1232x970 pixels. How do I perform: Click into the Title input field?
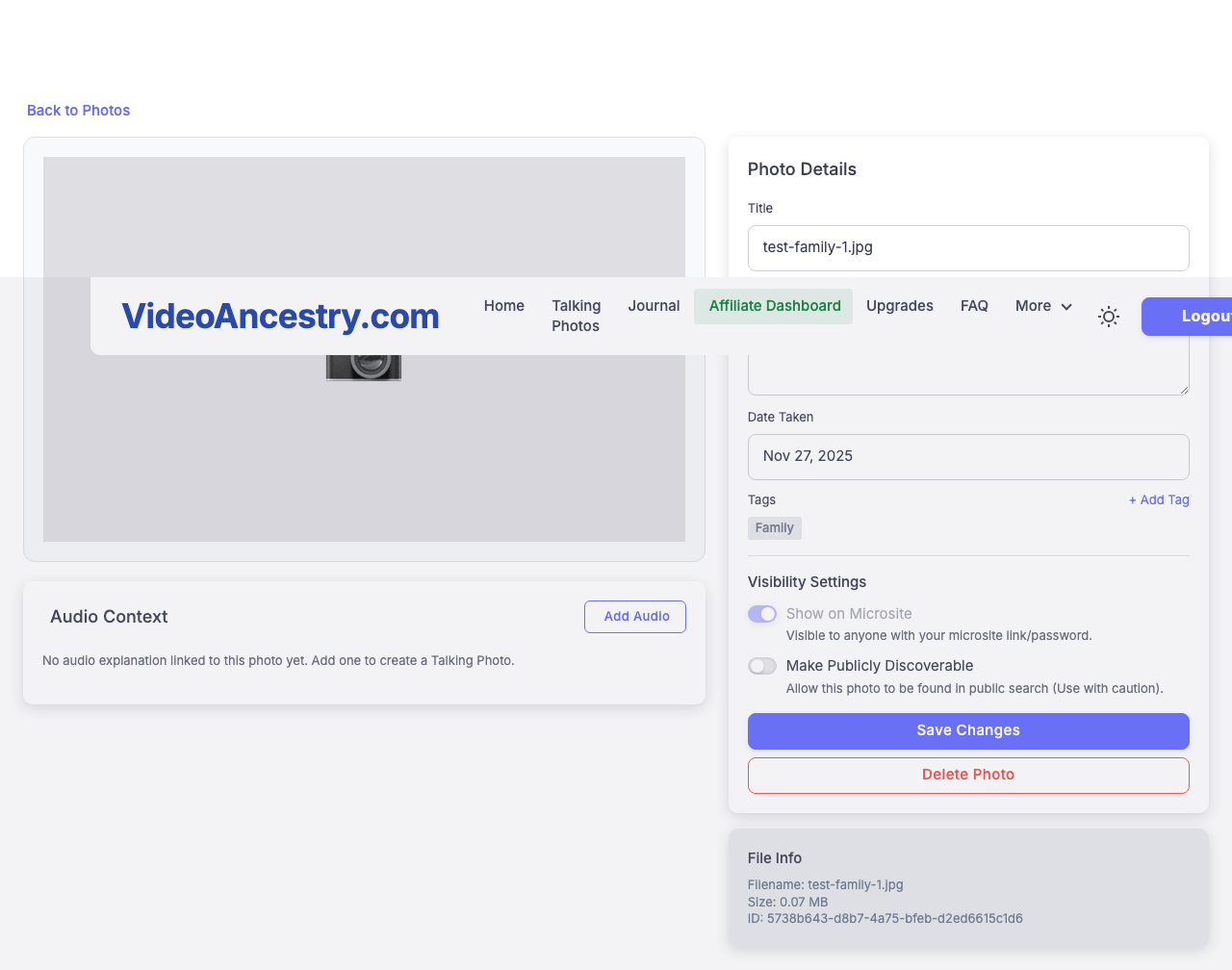tap(967, 248)
